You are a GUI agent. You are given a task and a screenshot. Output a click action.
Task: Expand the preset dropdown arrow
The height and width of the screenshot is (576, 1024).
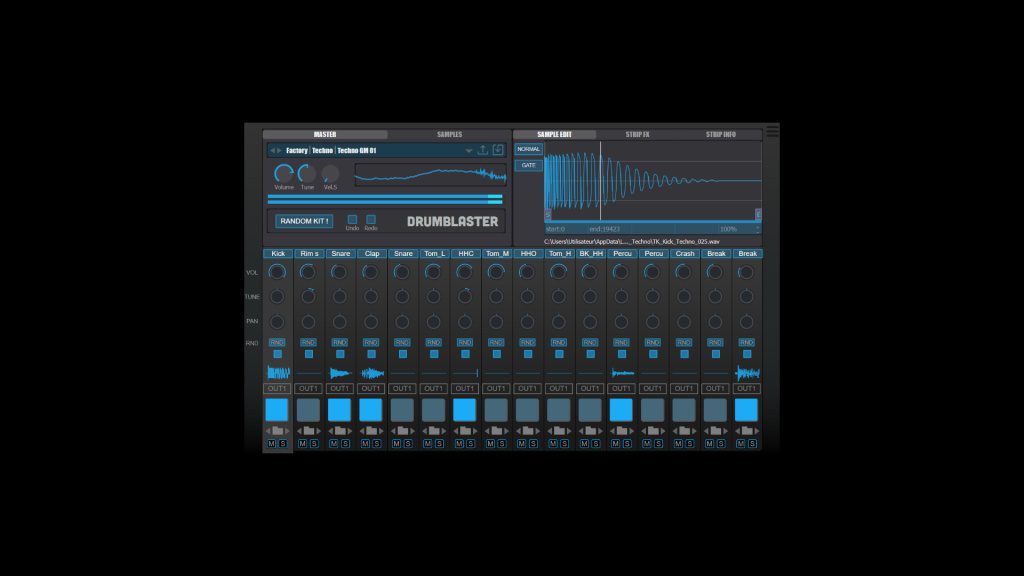pyautogui.click(x=468, y=151)
